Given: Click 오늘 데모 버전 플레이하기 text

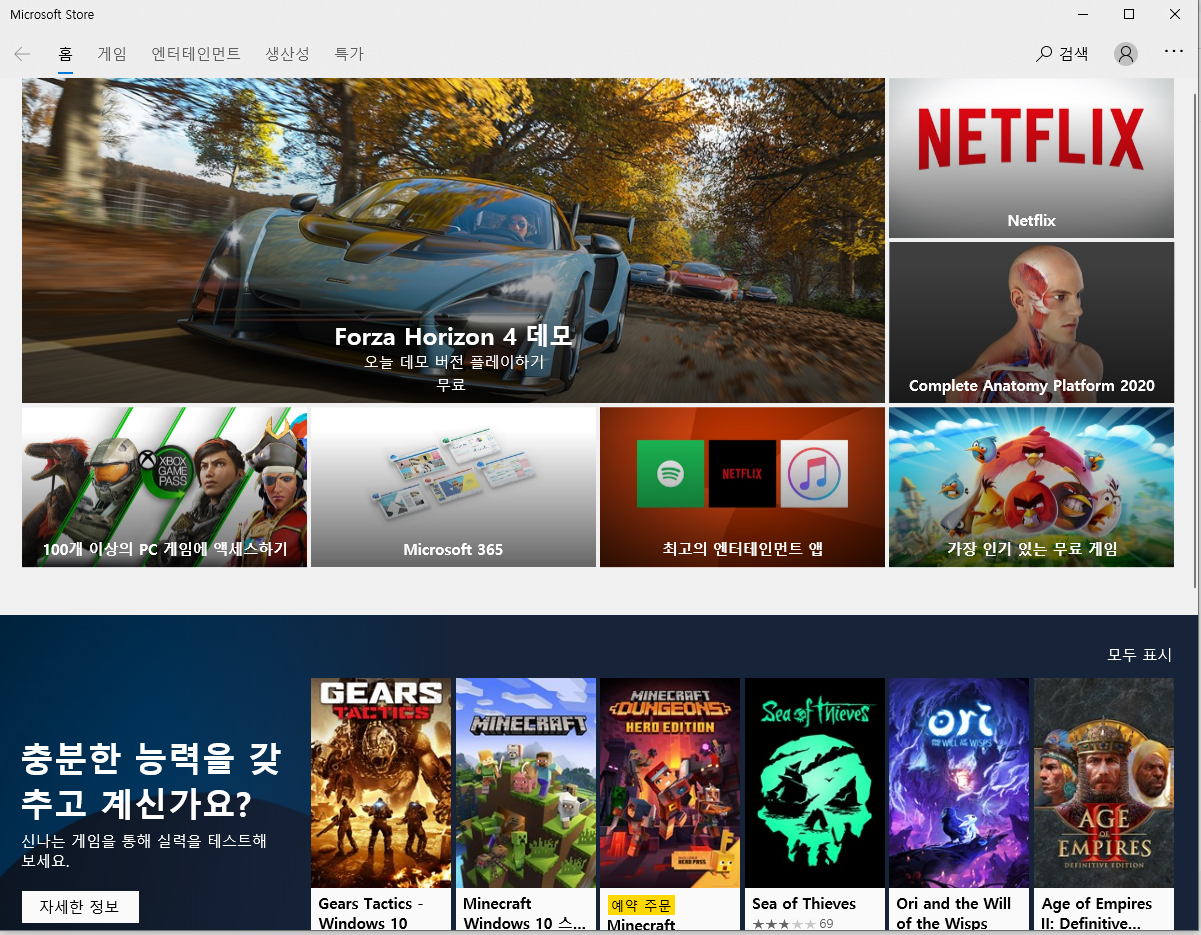Looking at the screenshot, I should tap(454, 362).
